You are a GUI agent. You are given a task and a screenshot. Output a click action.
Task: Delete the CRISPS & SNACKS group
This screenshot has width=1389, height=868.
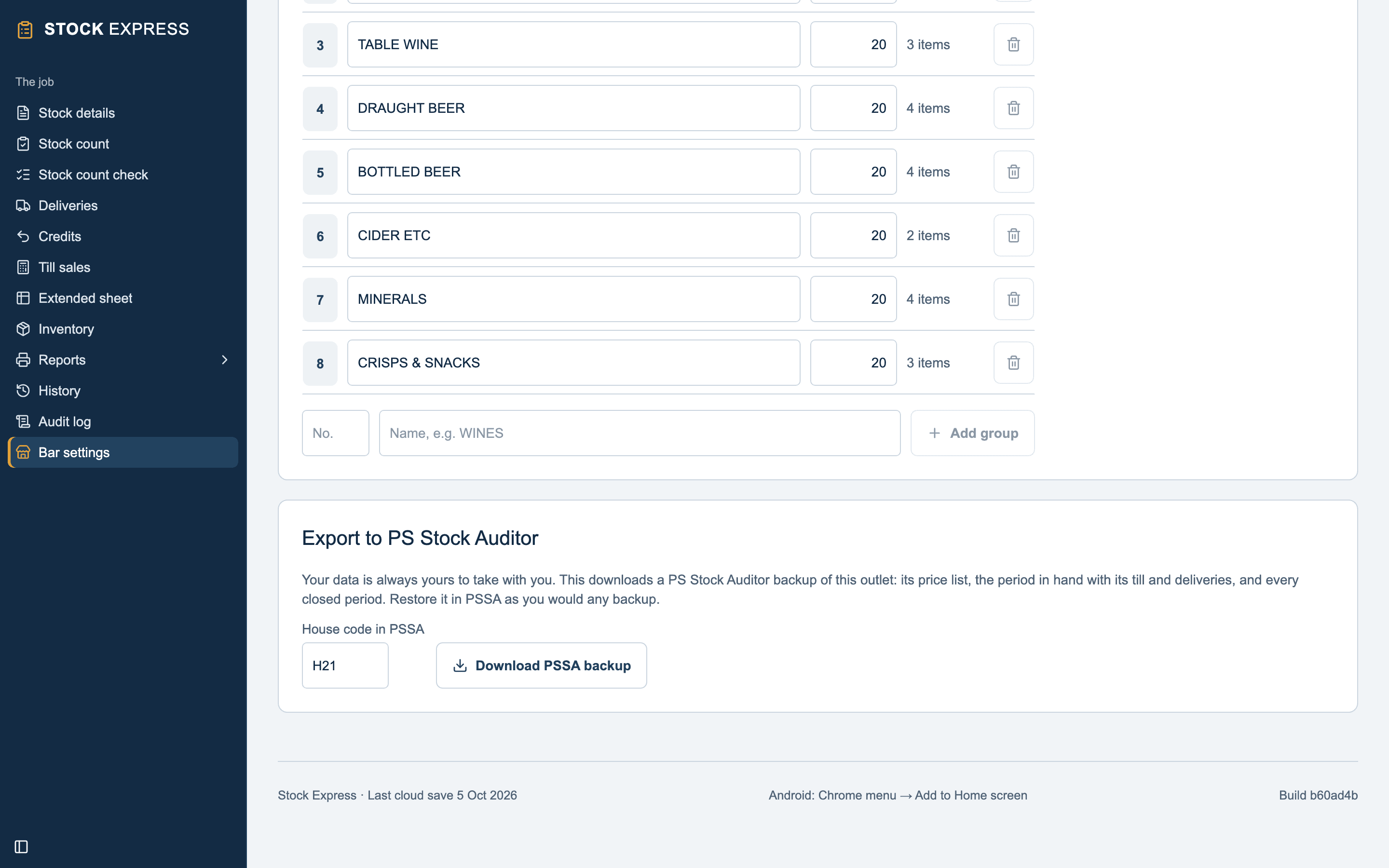pyautogui.click(x=1014, y=363)
